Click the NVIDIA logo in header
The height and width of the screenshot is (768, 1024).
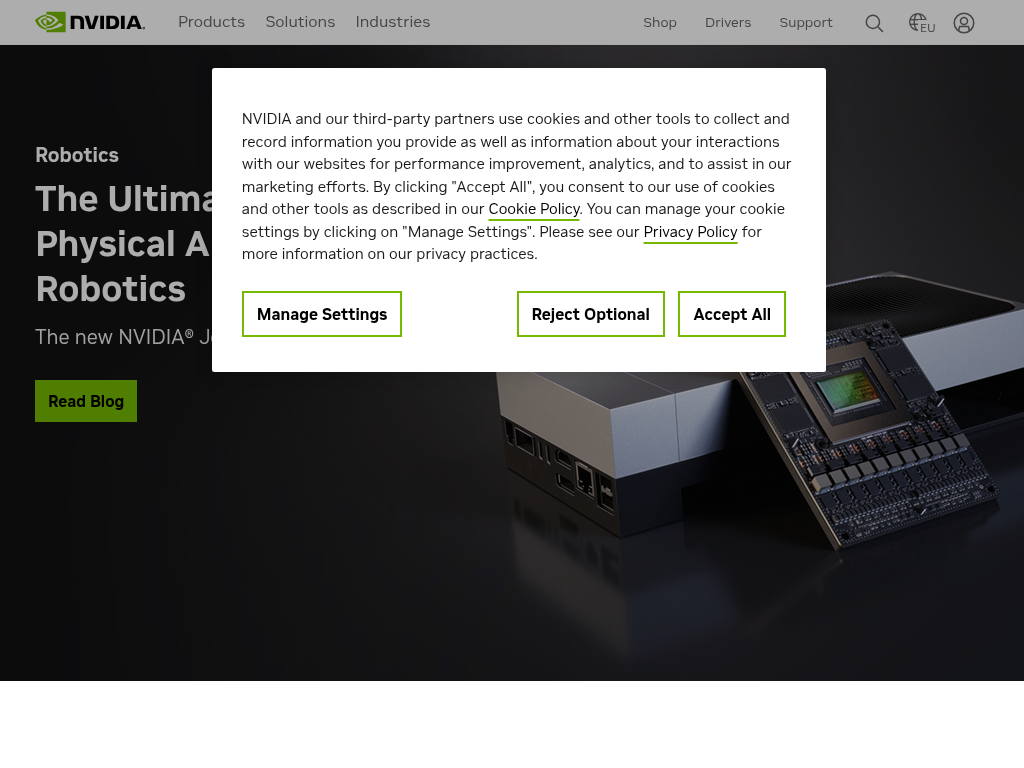pos(90,22)
